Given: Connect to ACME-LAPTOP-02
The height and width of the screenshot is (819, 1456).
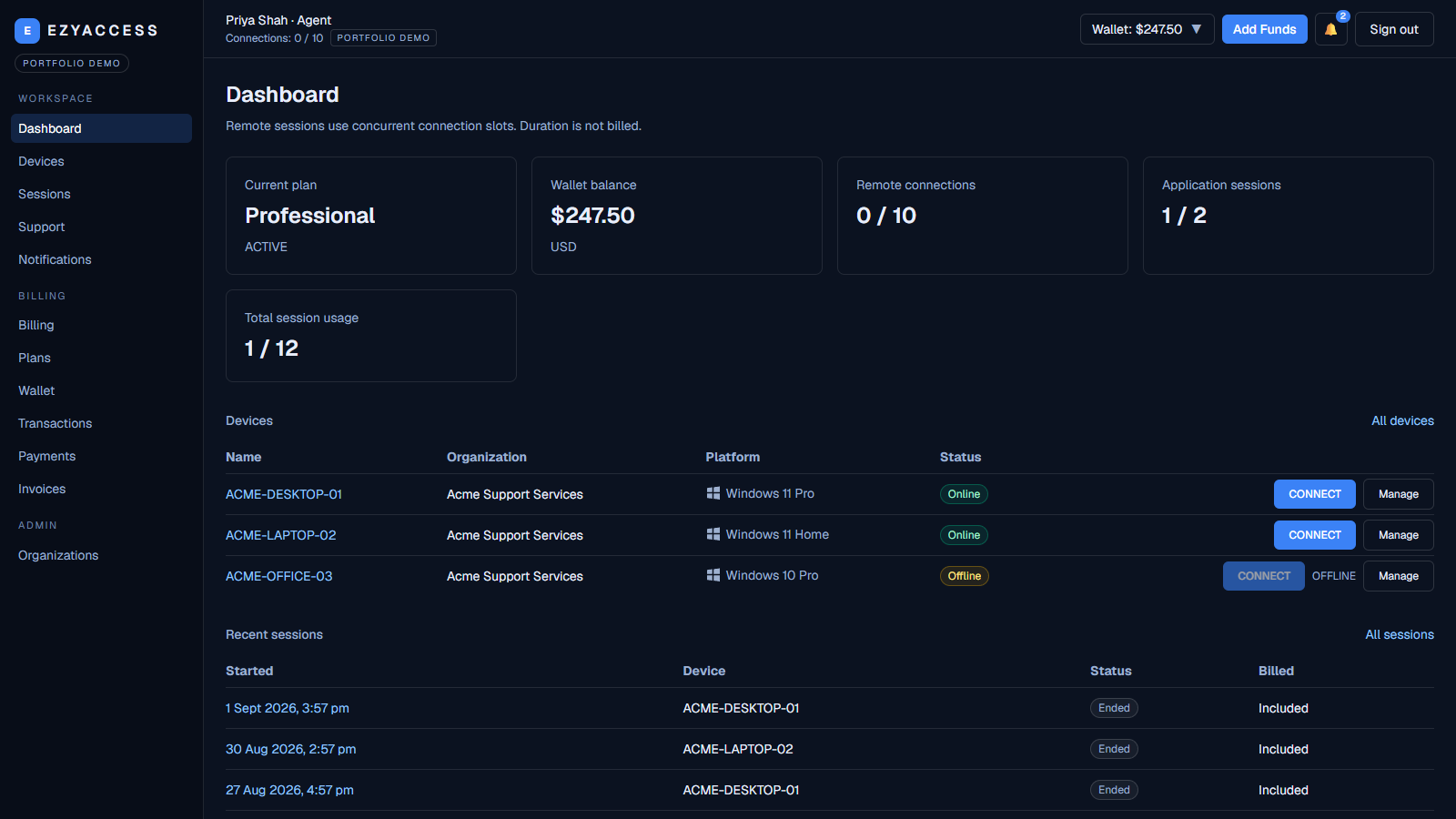Looking at the screenshot, I should click(1314, 535).
